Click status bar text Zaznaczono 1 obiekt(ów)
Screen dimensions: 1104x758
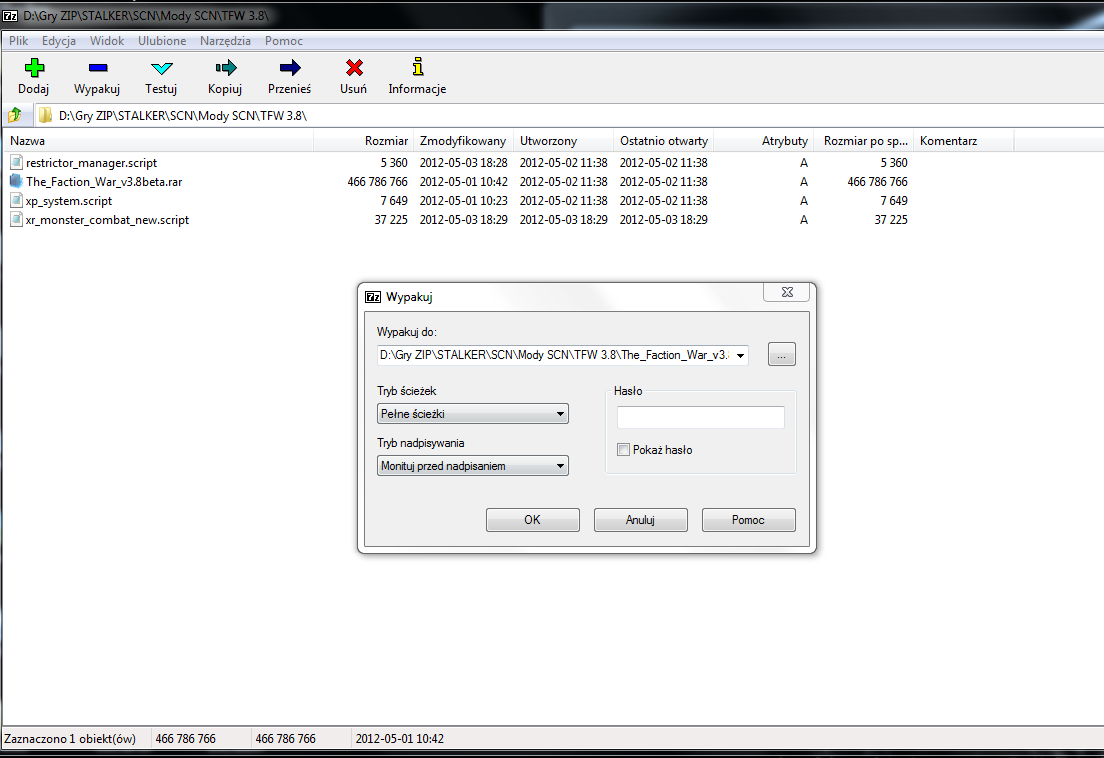point(70,739)
